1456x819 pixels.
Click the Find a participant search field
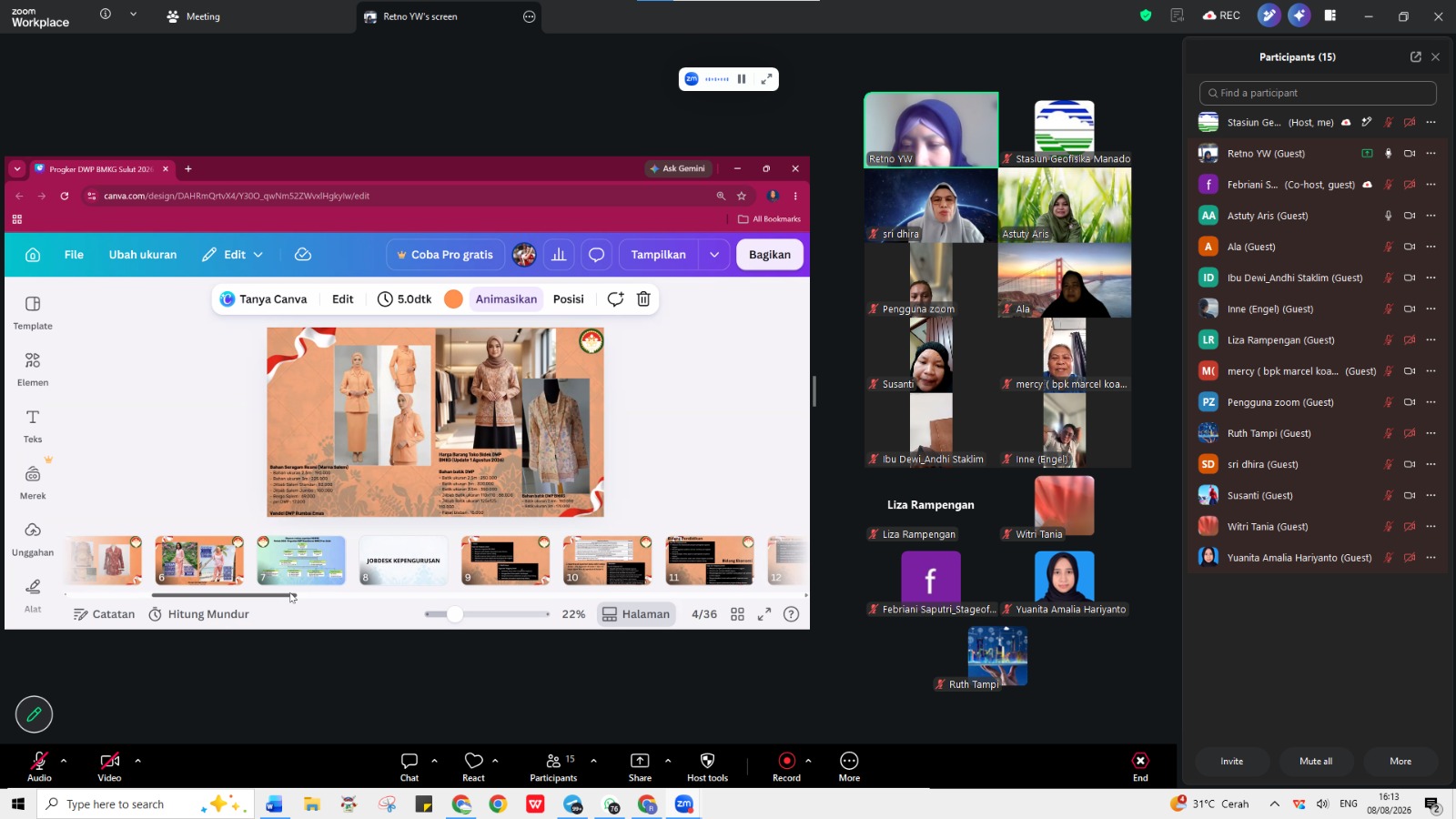point(1318,93)
